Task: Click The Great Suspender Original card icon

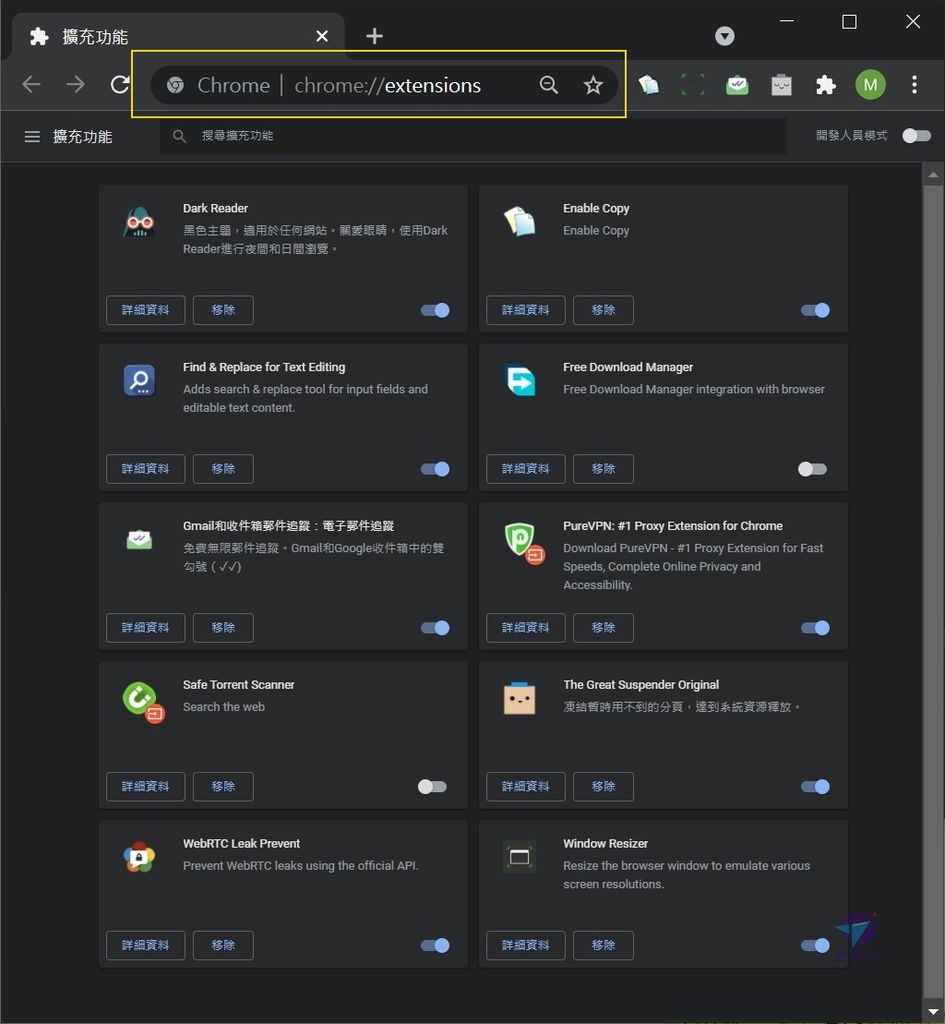Action: coord(520,698)
